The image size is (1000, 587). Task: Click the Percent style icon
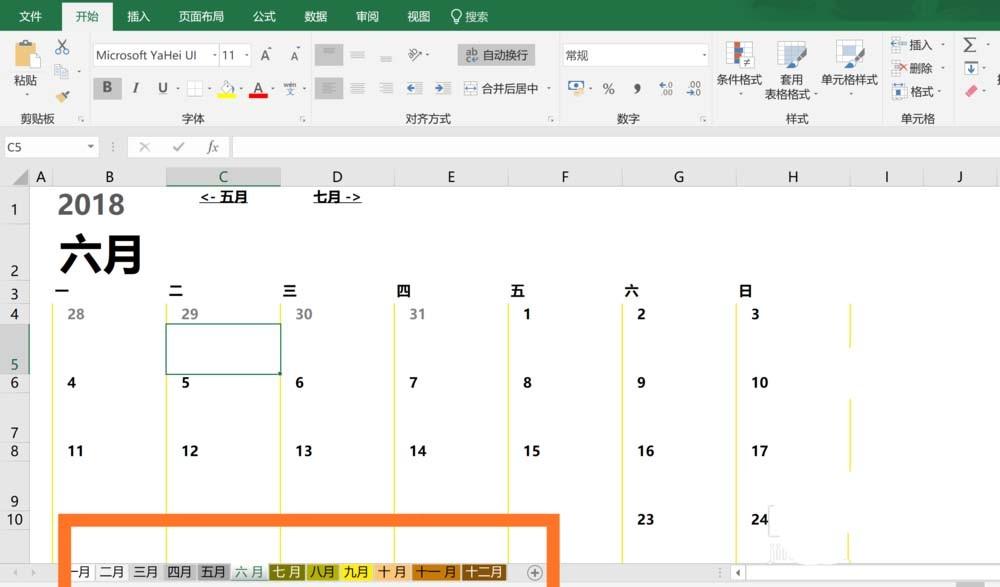[609, 88]
